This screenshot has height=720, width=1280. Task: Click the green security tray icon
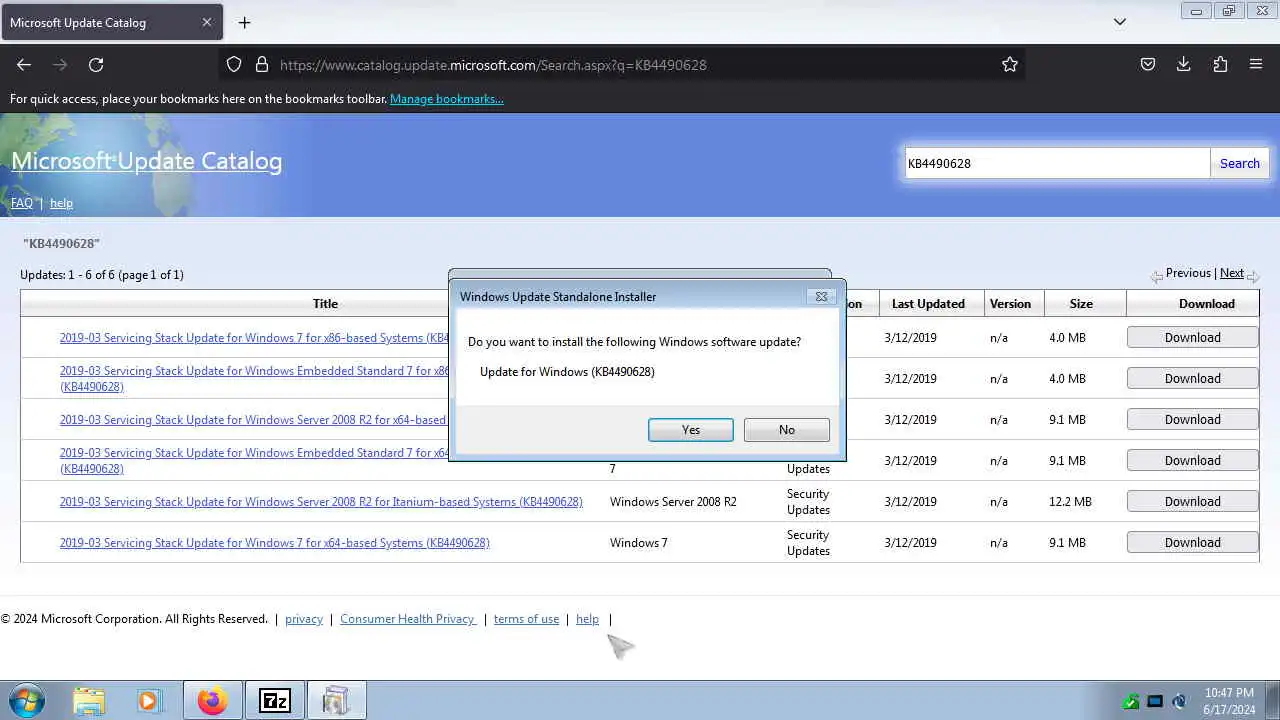coord(1131,702)
